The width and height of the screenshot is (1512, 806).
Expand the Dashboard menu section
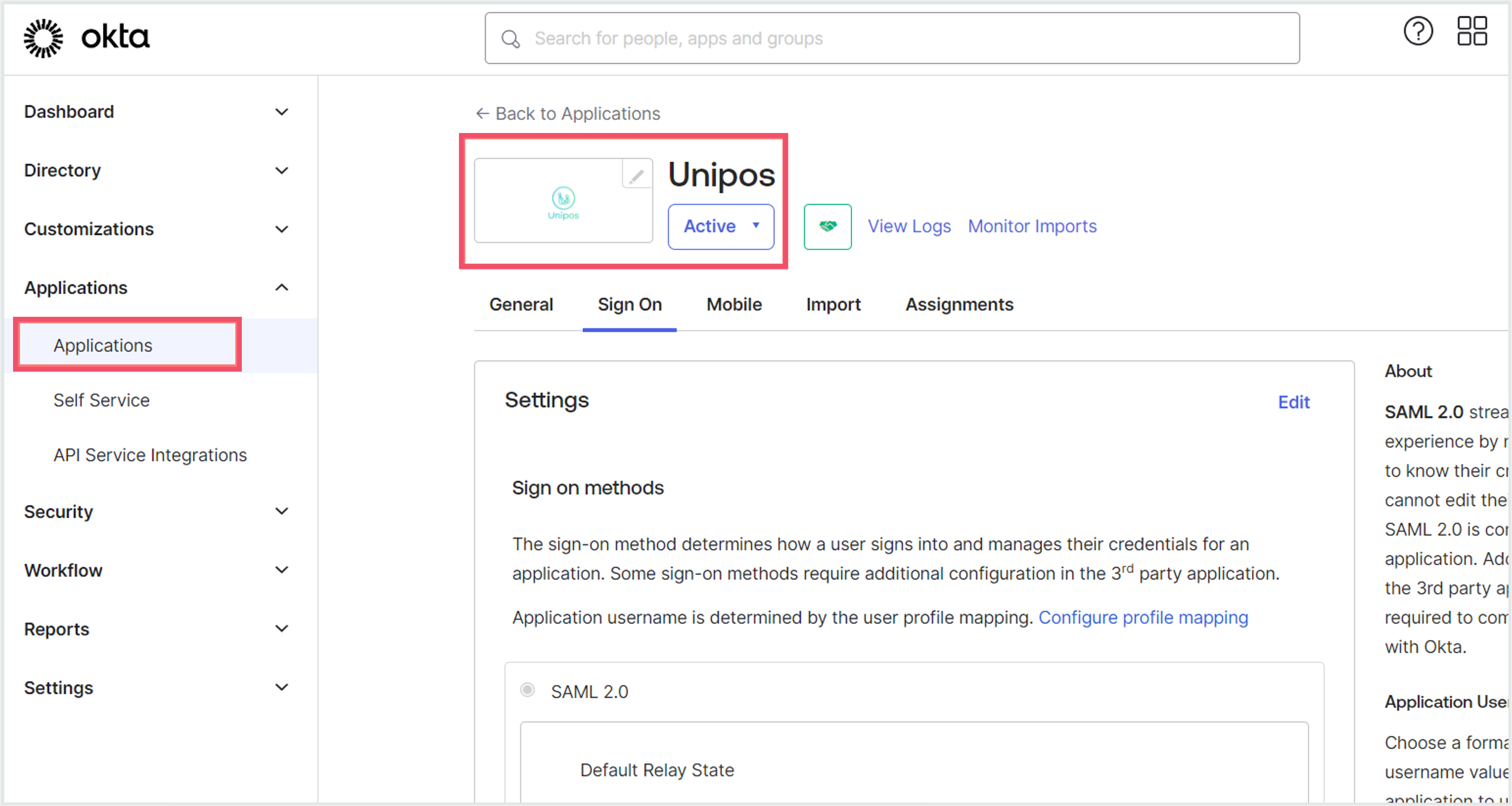pos(157,111)
